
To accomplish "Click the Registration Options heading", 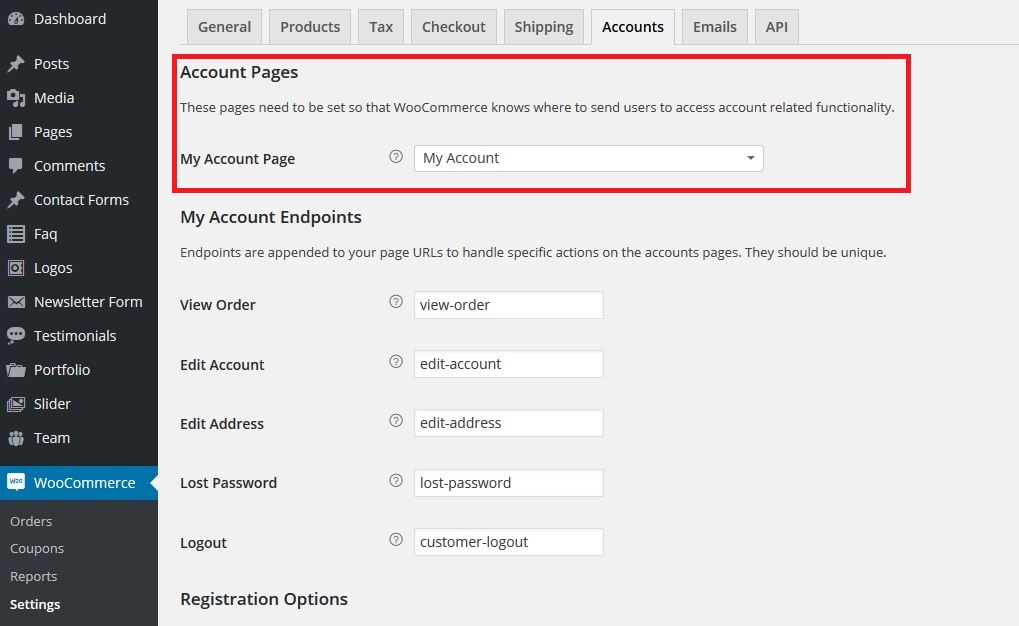I will [264, 599].
